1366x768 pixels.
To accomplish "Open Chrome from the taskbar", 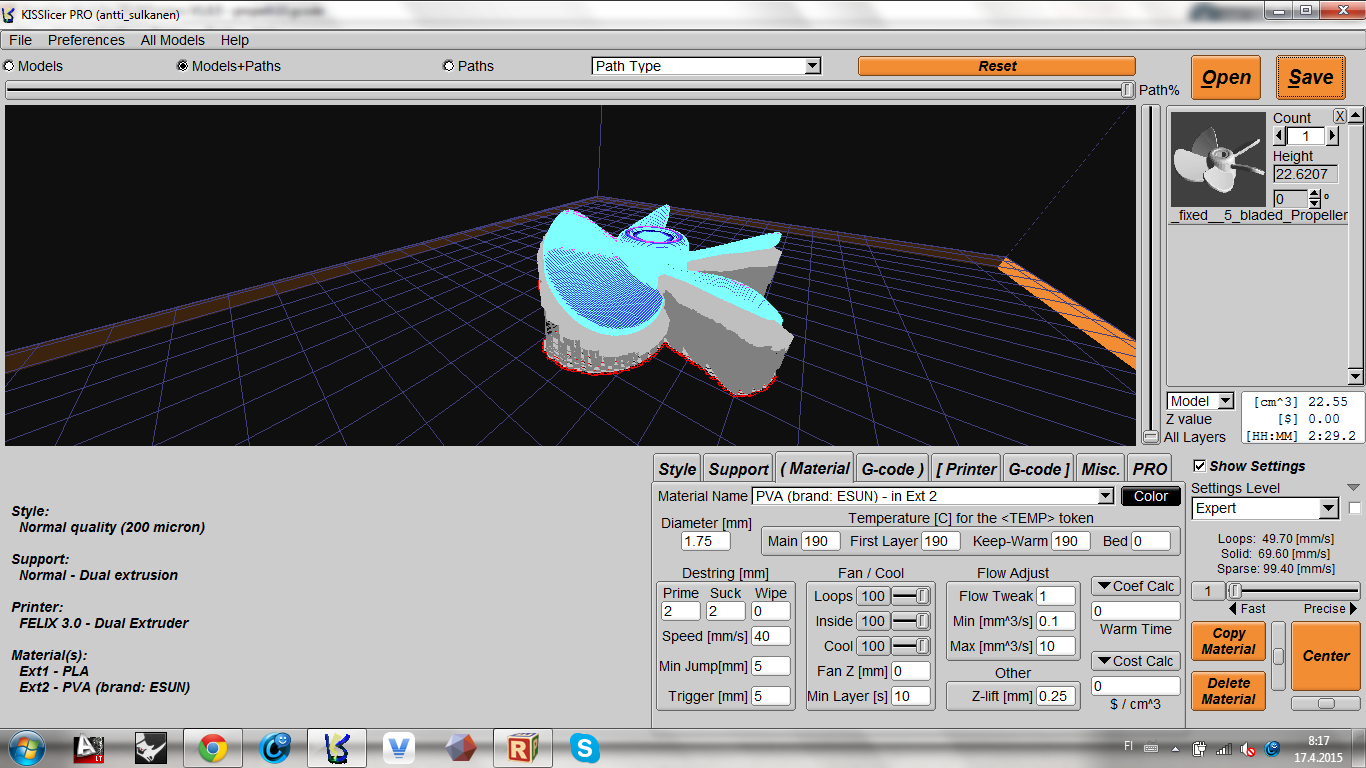I will [x=212, y=748].
